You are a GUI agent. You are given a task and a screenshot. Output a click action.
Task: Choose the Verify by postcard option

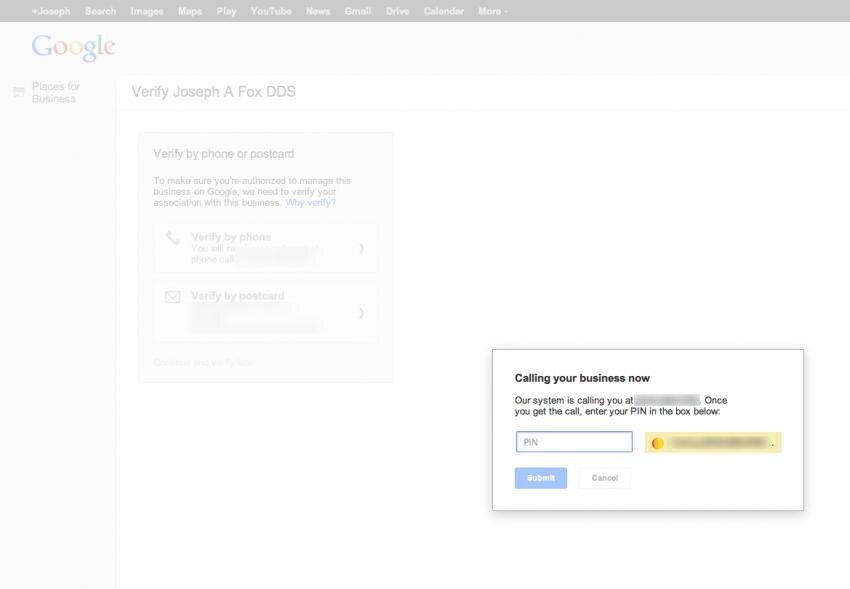266,312
